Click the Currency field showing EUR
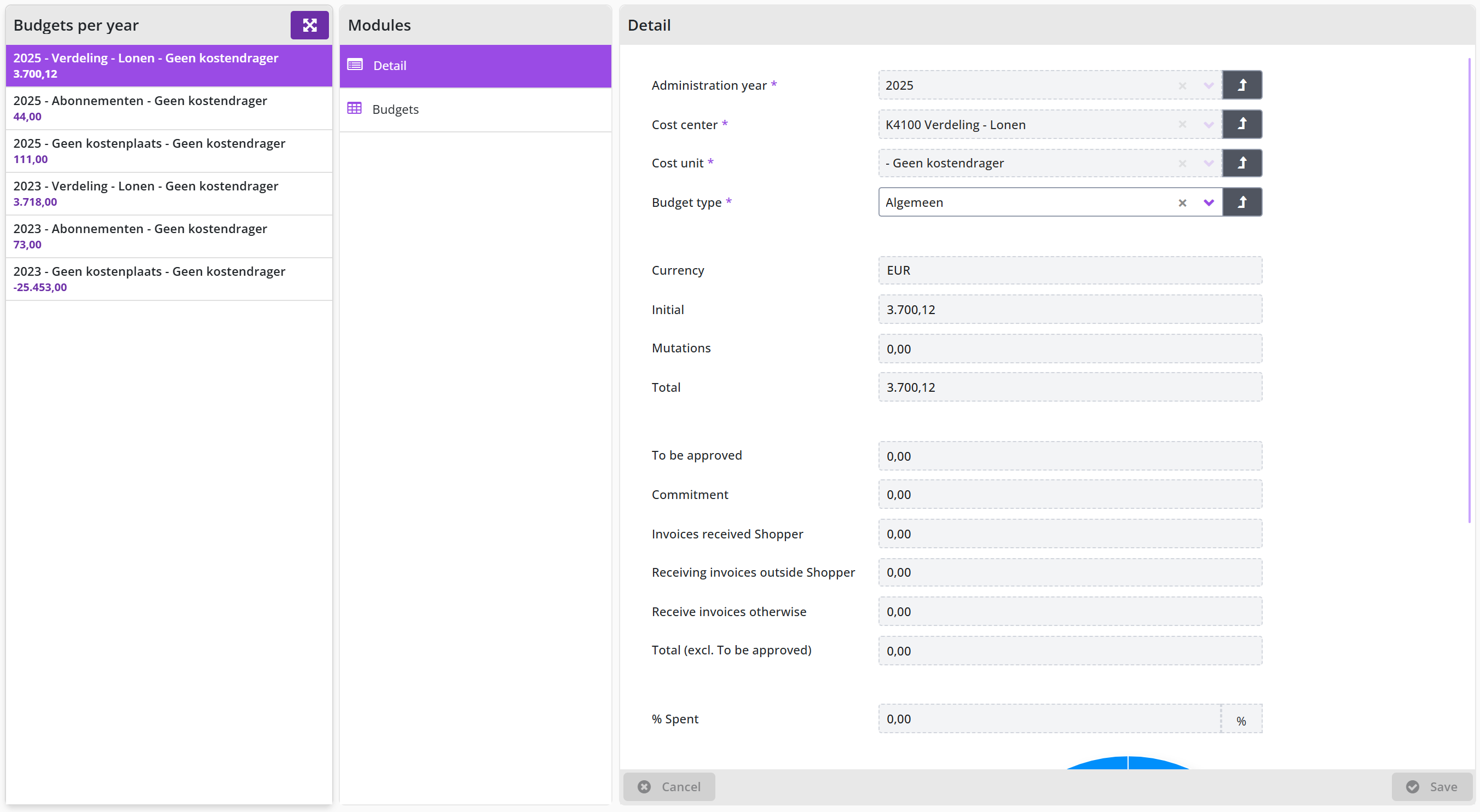Screen dimensions: 1480x812 (x=1070, y=270)
